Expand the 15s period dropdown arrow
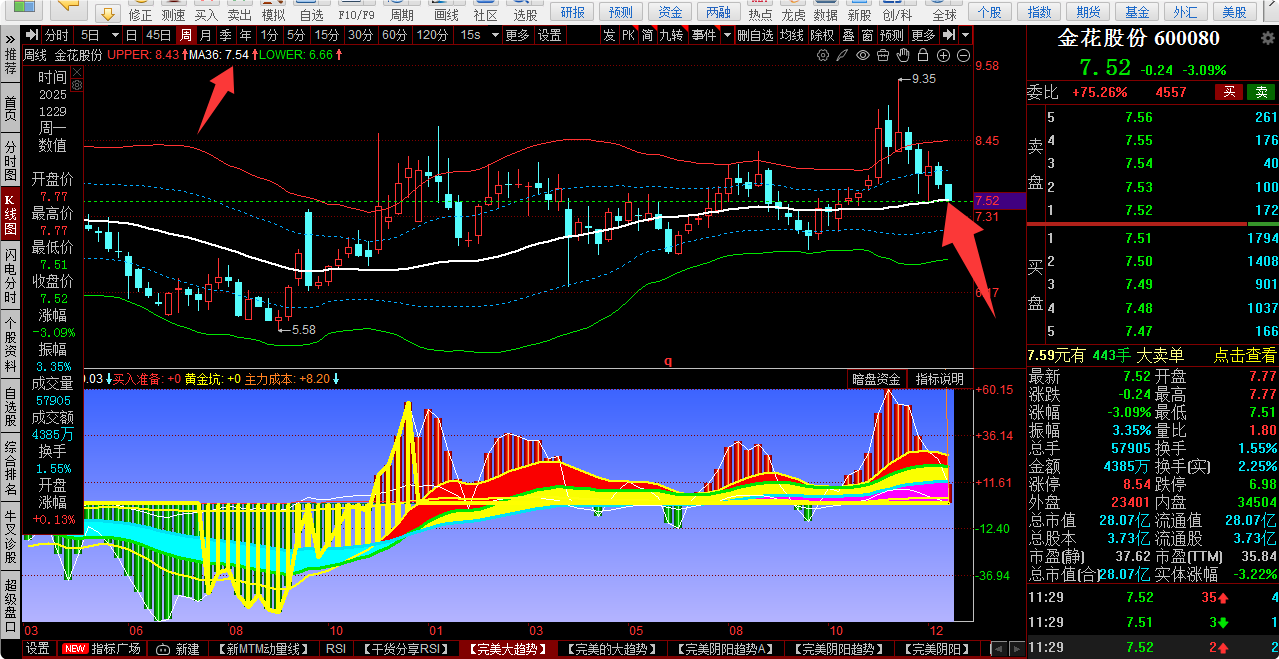 tap(493, 35)
